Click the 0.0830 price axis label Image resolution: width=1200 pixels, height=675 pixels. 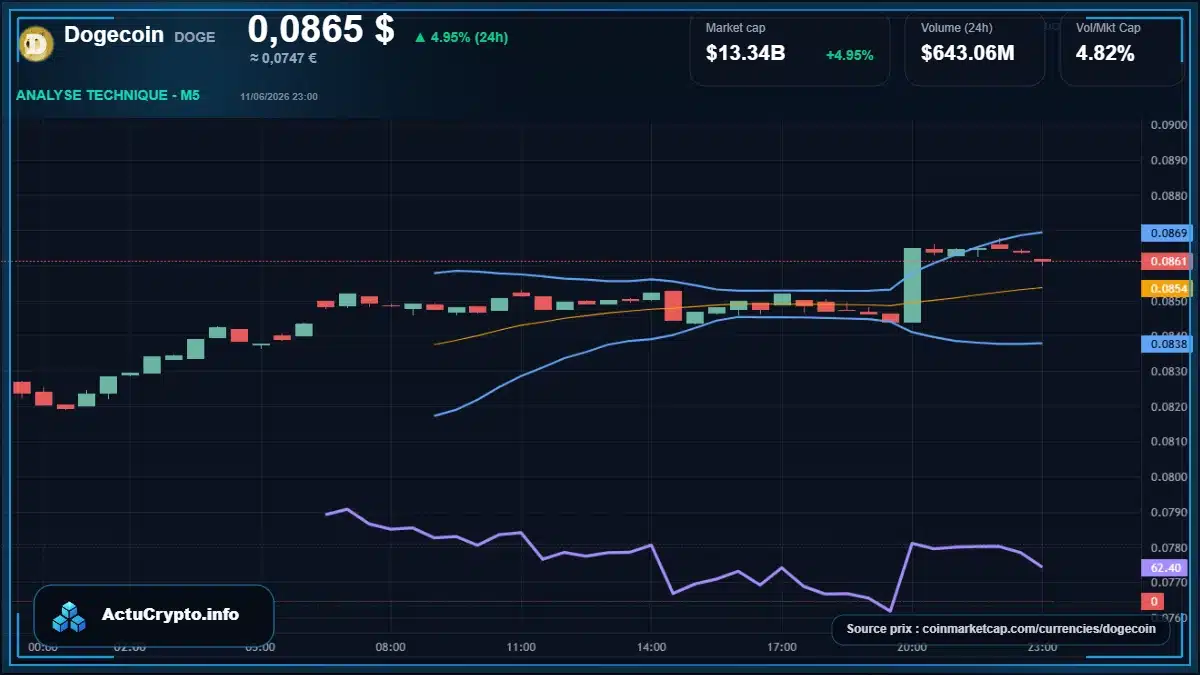tap(1168, 371)
